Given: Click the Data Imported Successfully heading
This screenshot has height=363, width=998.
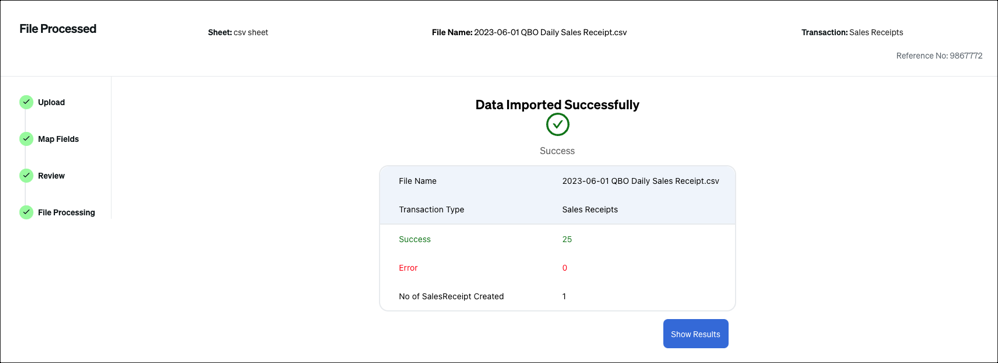Looking at the screenshot, I should click(558, 105).
